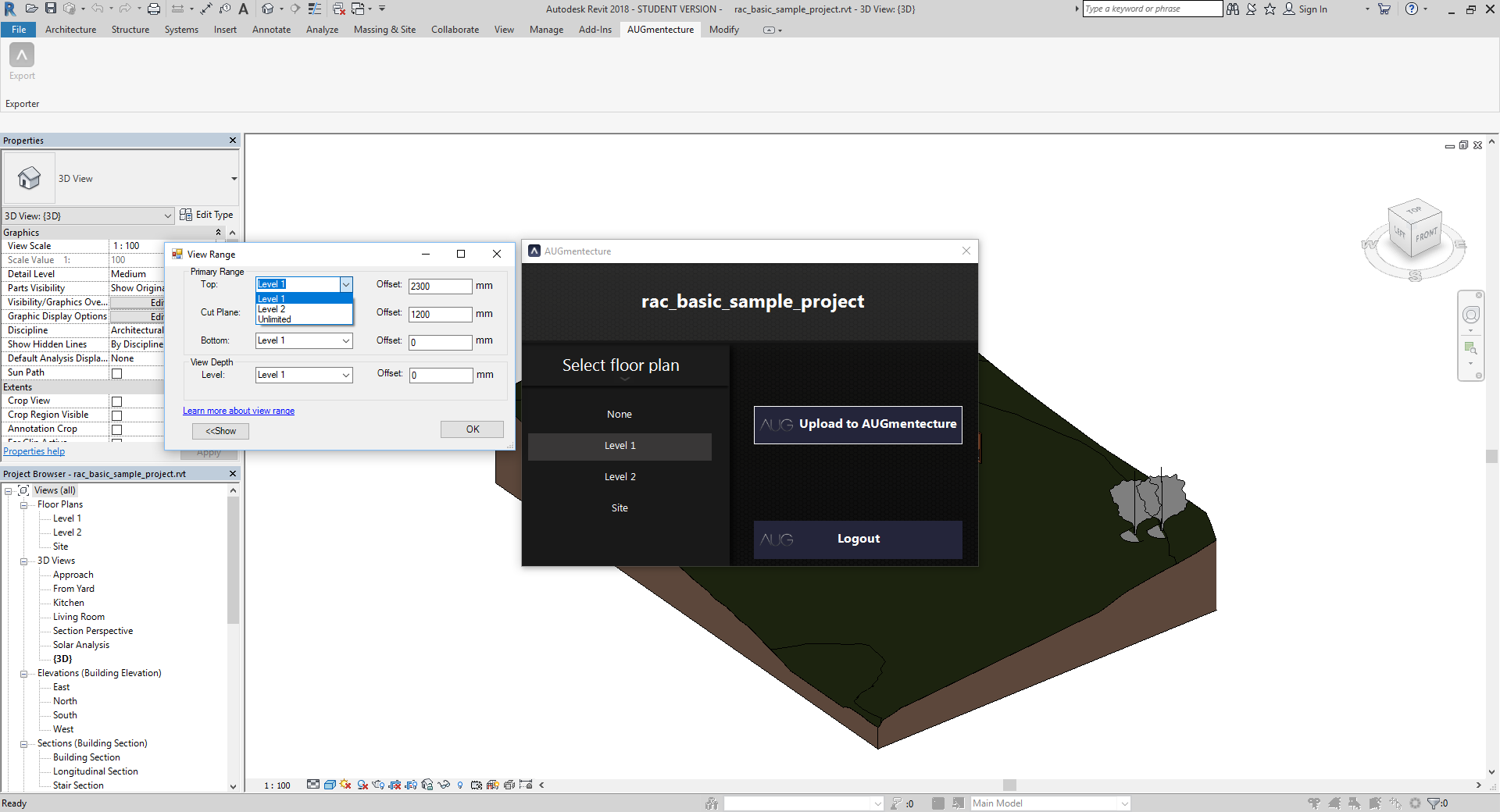This screenshot has height=812, width=1500.
Task: Click the binoculars search icon
Action: (1233, 9)
